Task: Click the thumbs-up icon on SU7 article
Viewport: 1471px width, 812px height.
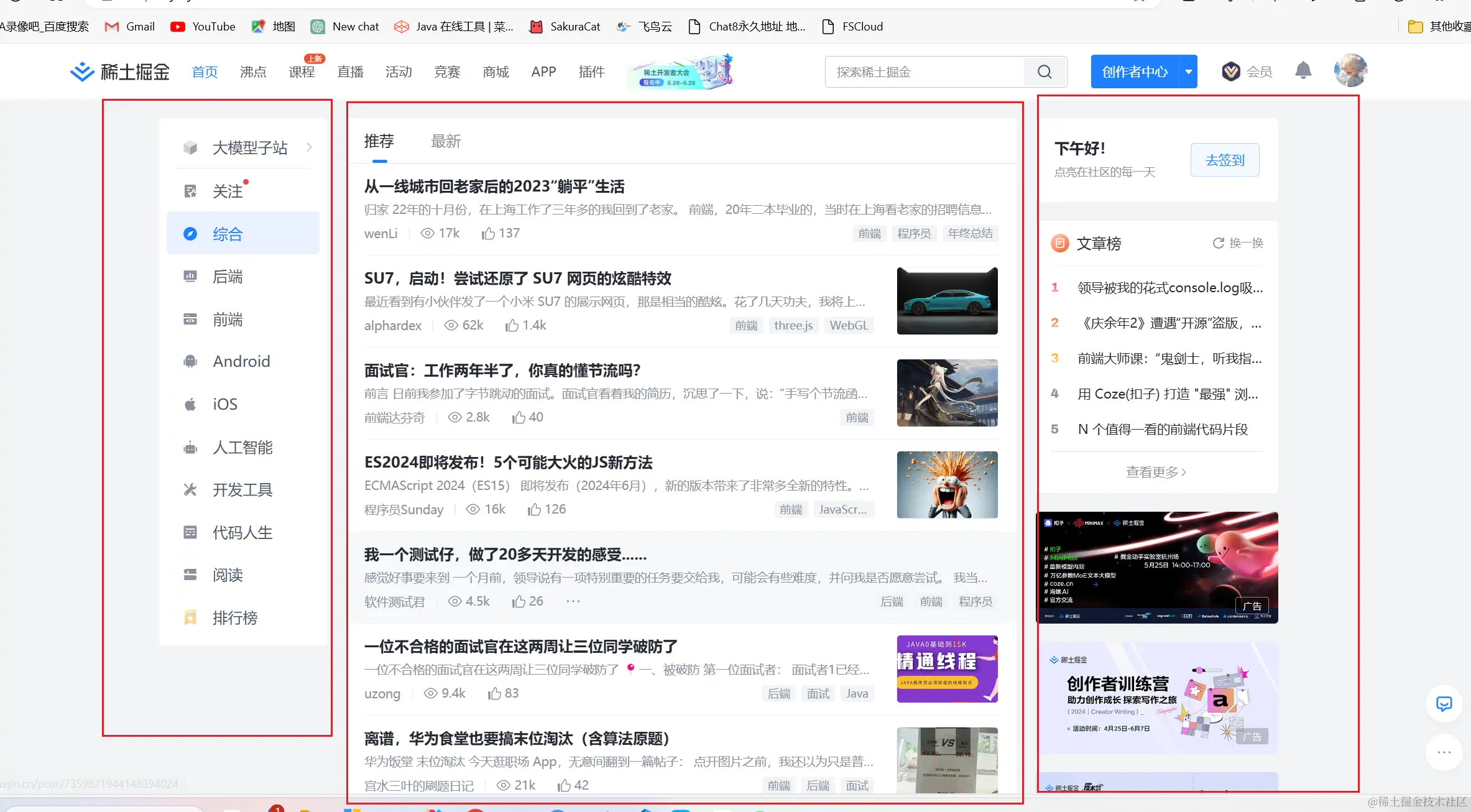Action: (x=512, y=326)
